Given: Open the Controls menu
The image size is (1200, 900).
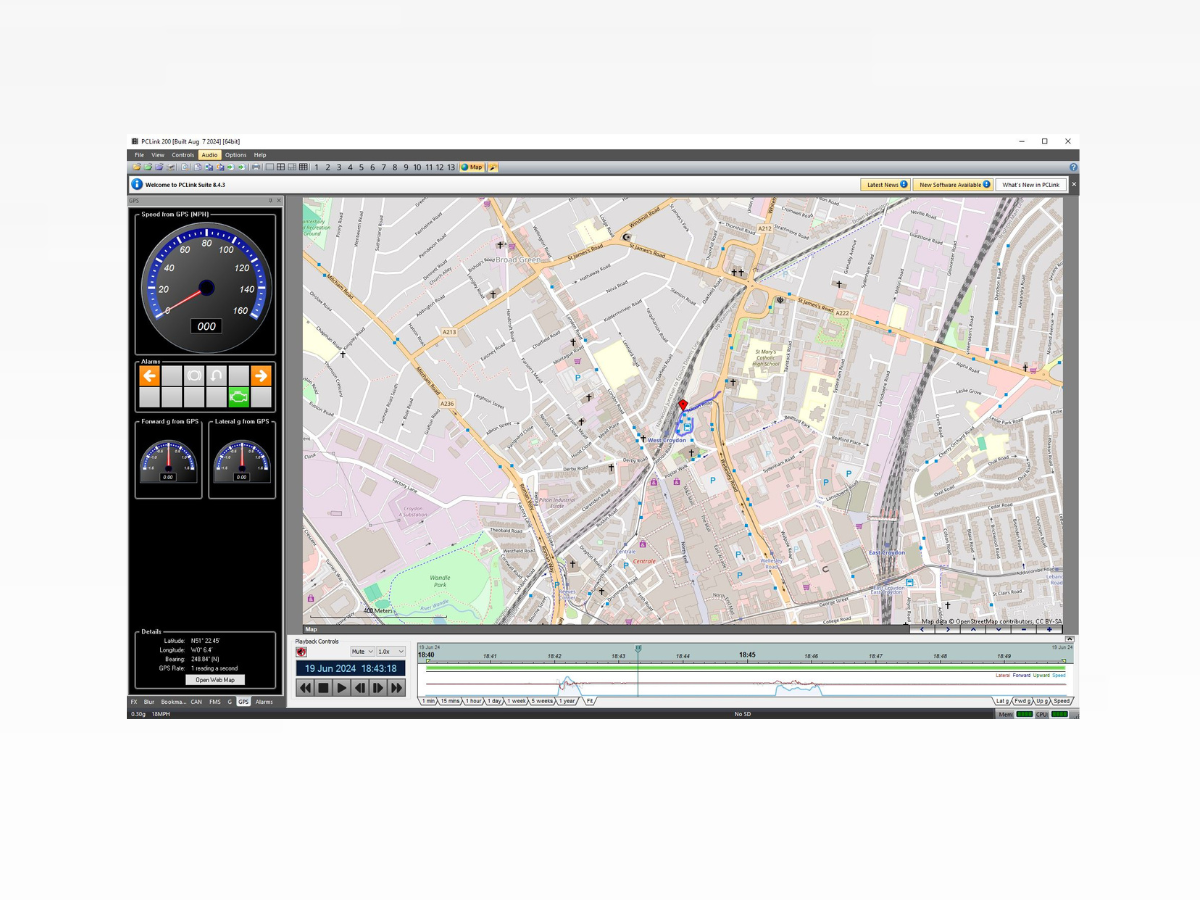Looking at the screenshot, I should 183,155.
